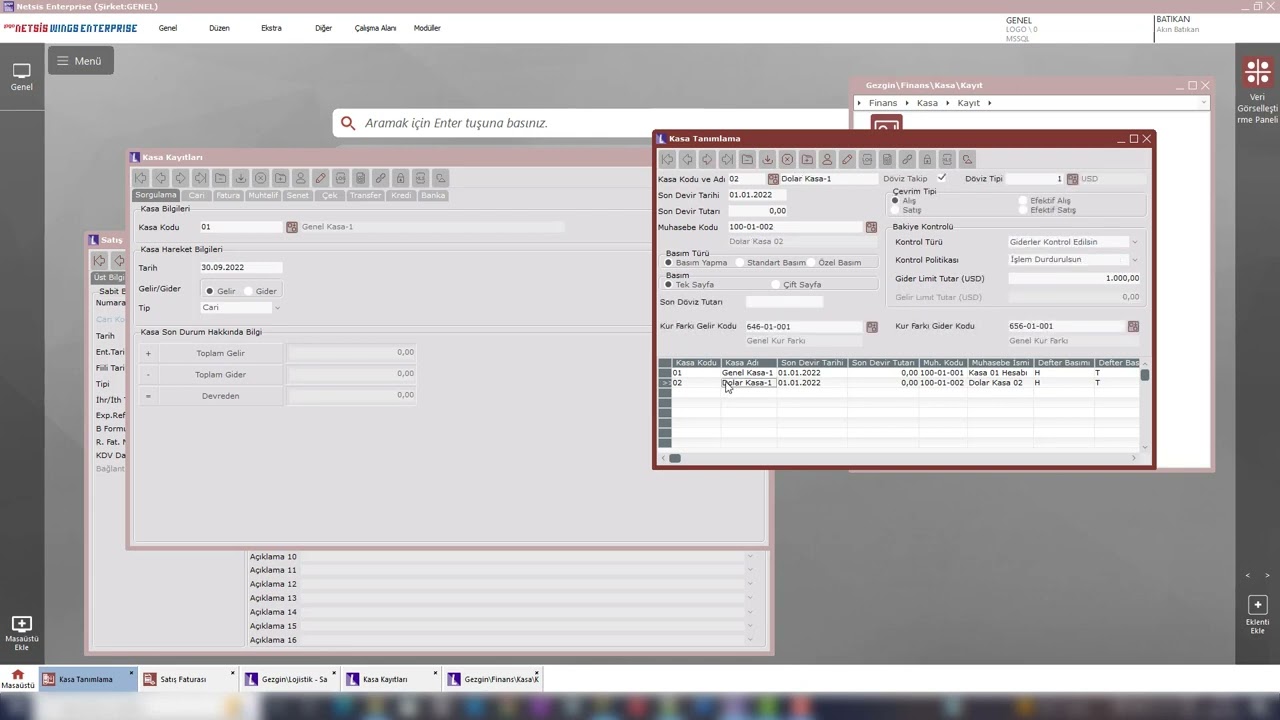Click Gider Limit Tutar (USD) input field
Viewport: 1280px width, 720px height.
pyautogui.click(x=1074, y=279)
